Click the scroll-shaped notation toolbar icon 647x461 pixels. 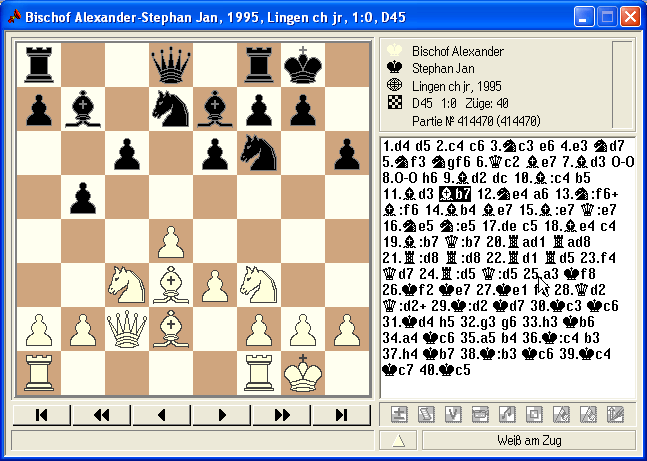coord(426,415)
